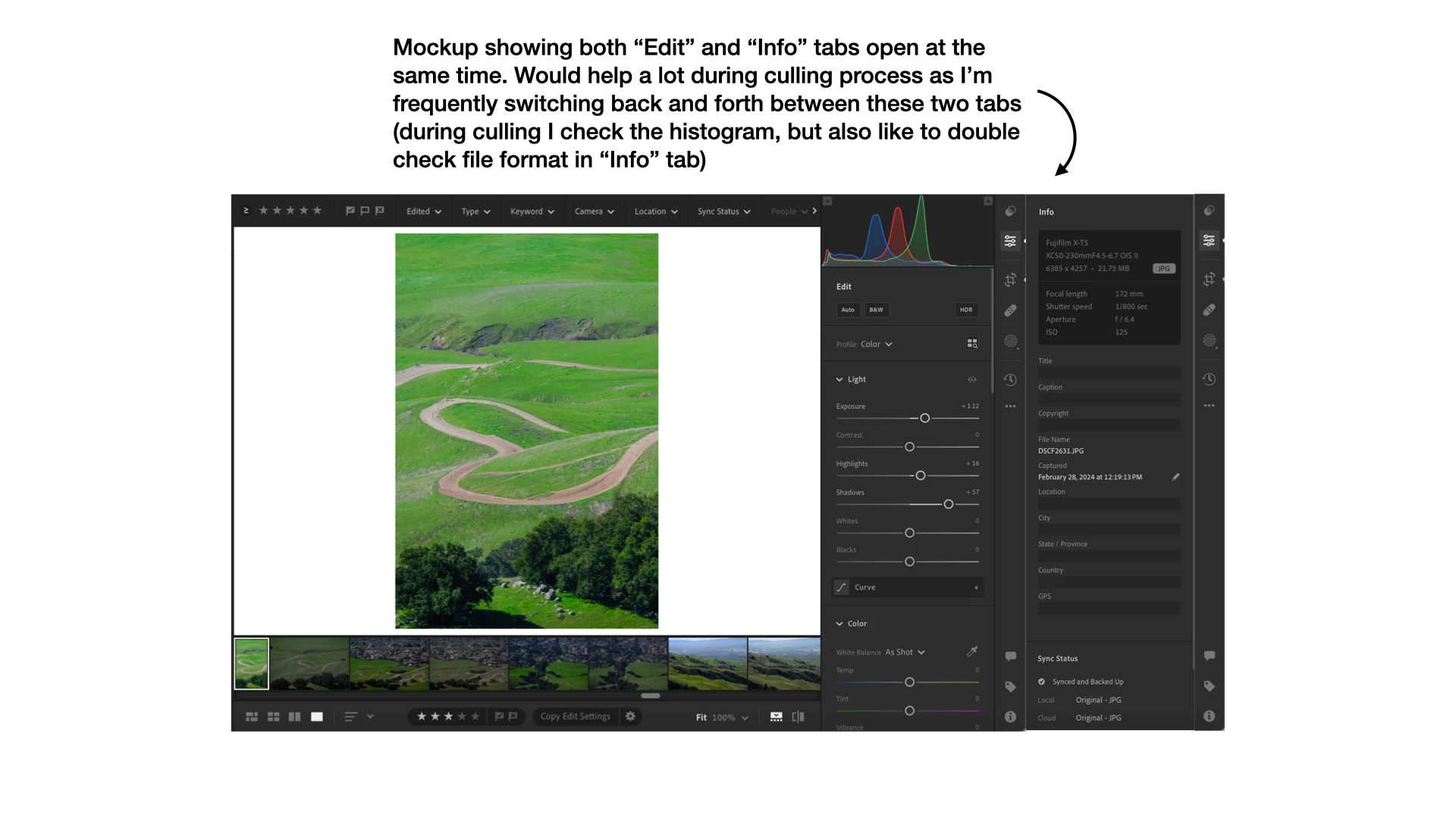Click the Auto edit button
The width and height of the screenshot is (1456, 819).
click(848, 309)
